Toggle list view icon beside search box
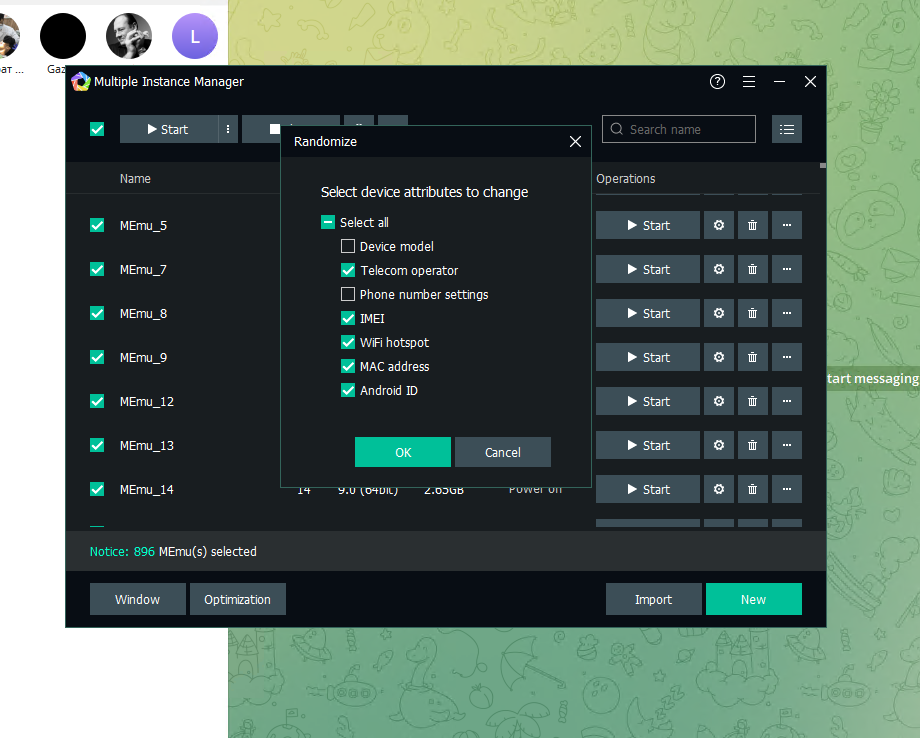This screenshot has width=920, height=738. point(787,129)
